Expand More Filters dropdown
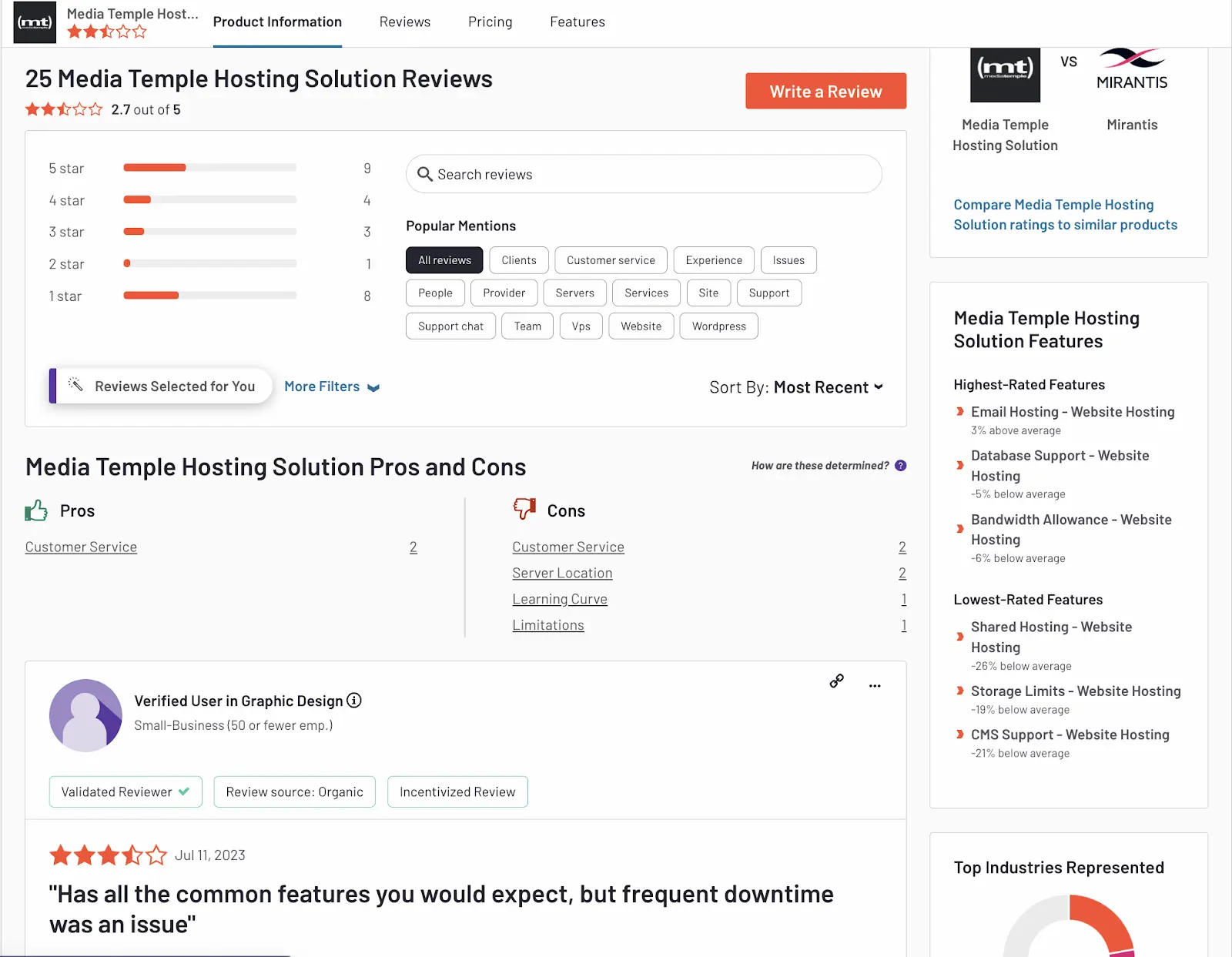1232x957 pixels. (x=332, y=386)
